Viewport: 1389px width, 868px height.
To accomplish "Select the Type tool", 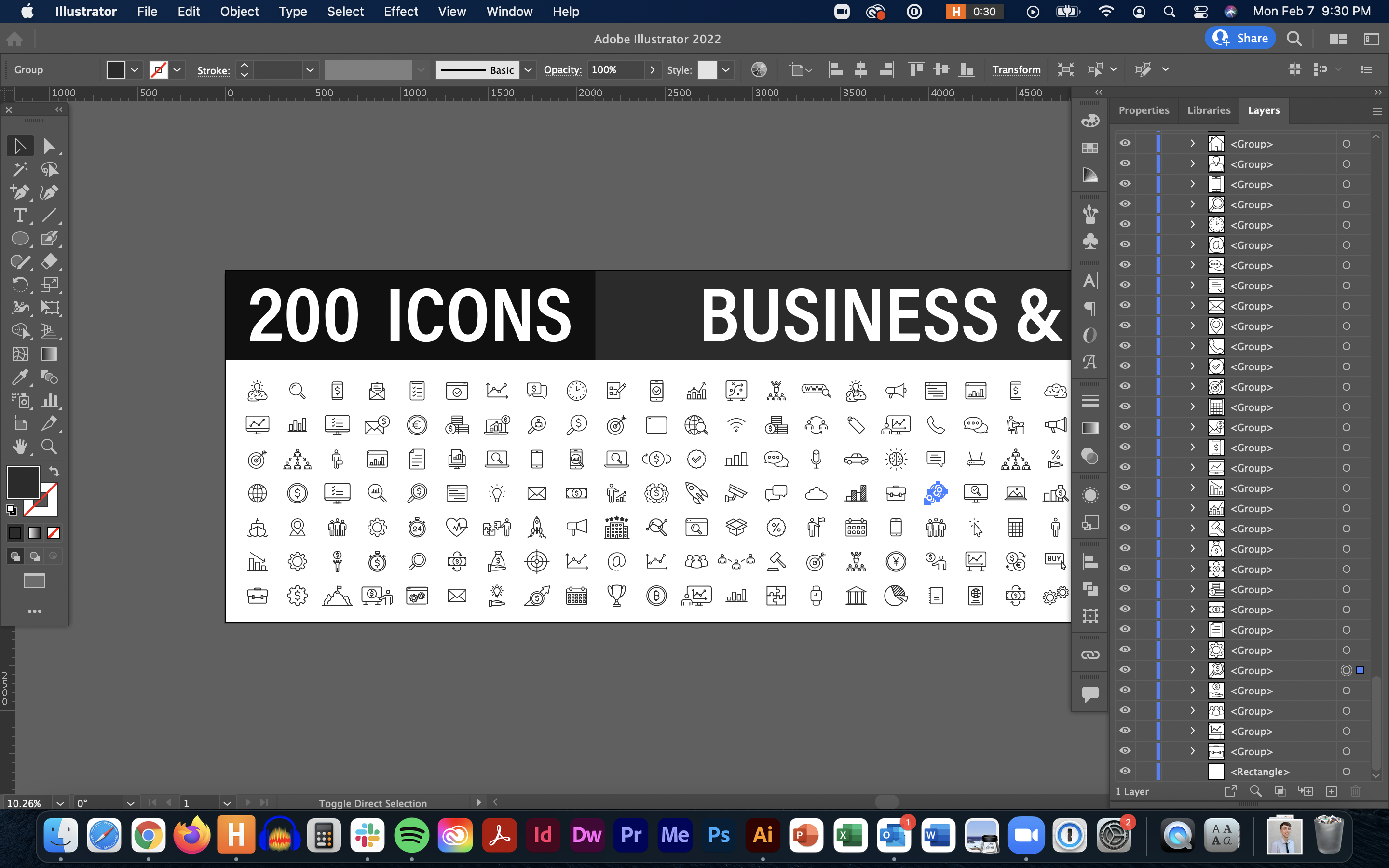I will coord(21,215).
